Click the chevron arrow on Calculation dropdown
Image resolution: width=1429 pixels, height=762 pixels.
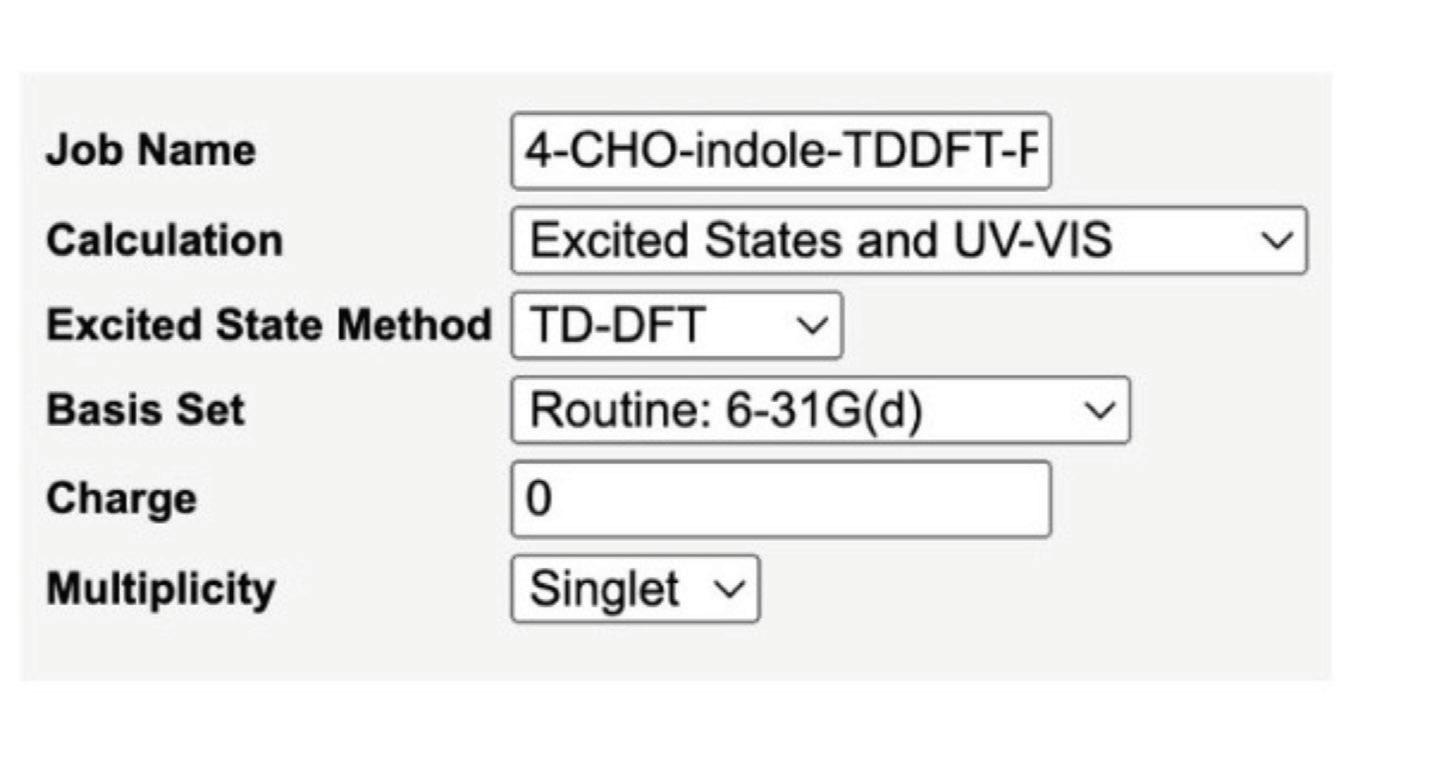pyautogui.click(x=1275, y=241)
